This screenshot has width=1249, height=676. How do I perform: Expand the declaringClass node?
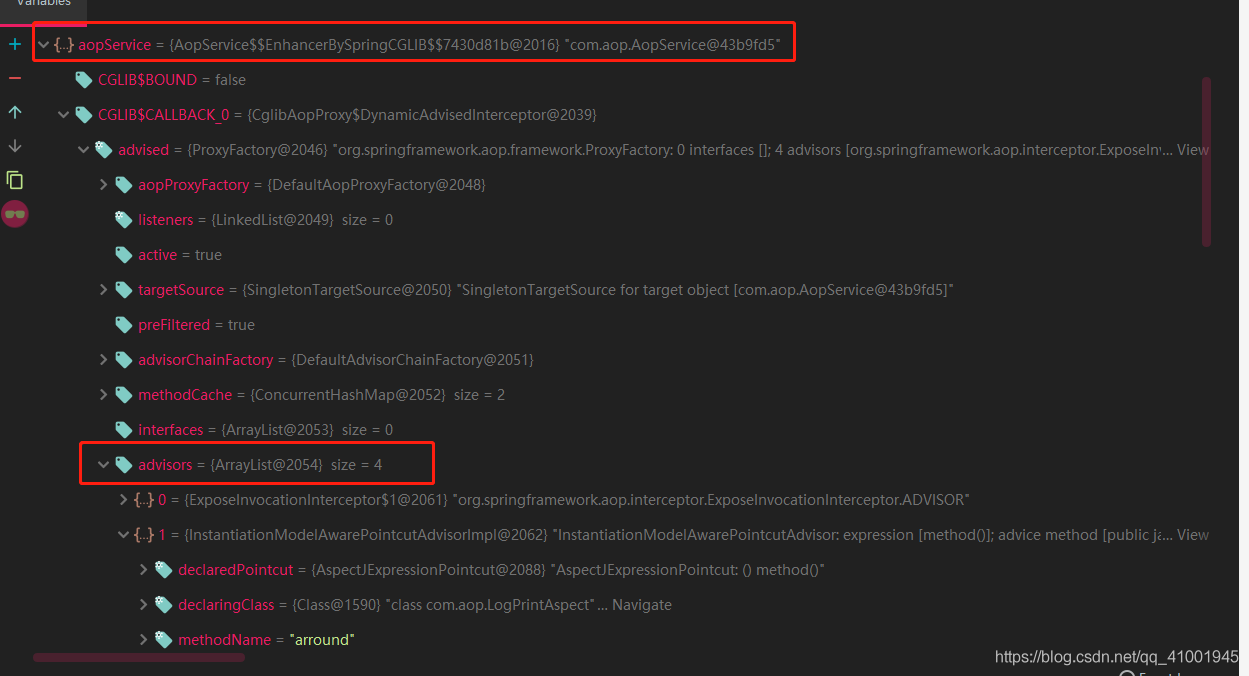click(x=144, y=605)
